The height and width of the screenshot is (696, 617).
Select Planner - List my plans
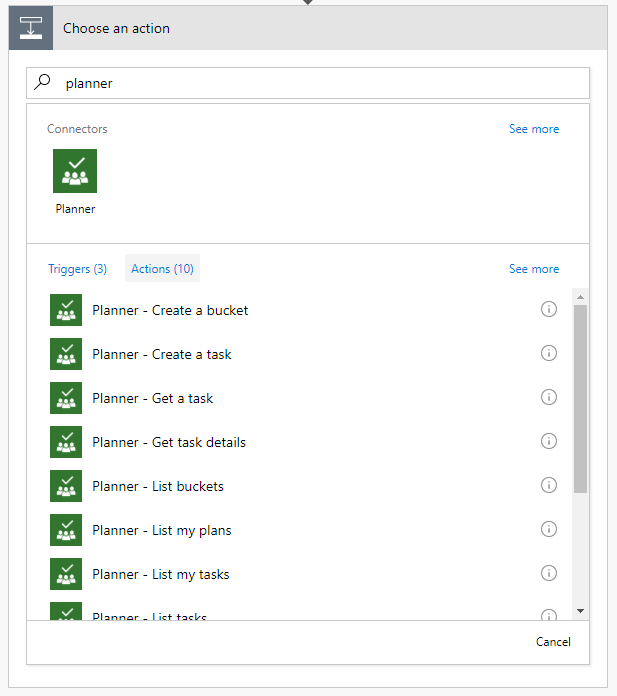pos(162,530)
